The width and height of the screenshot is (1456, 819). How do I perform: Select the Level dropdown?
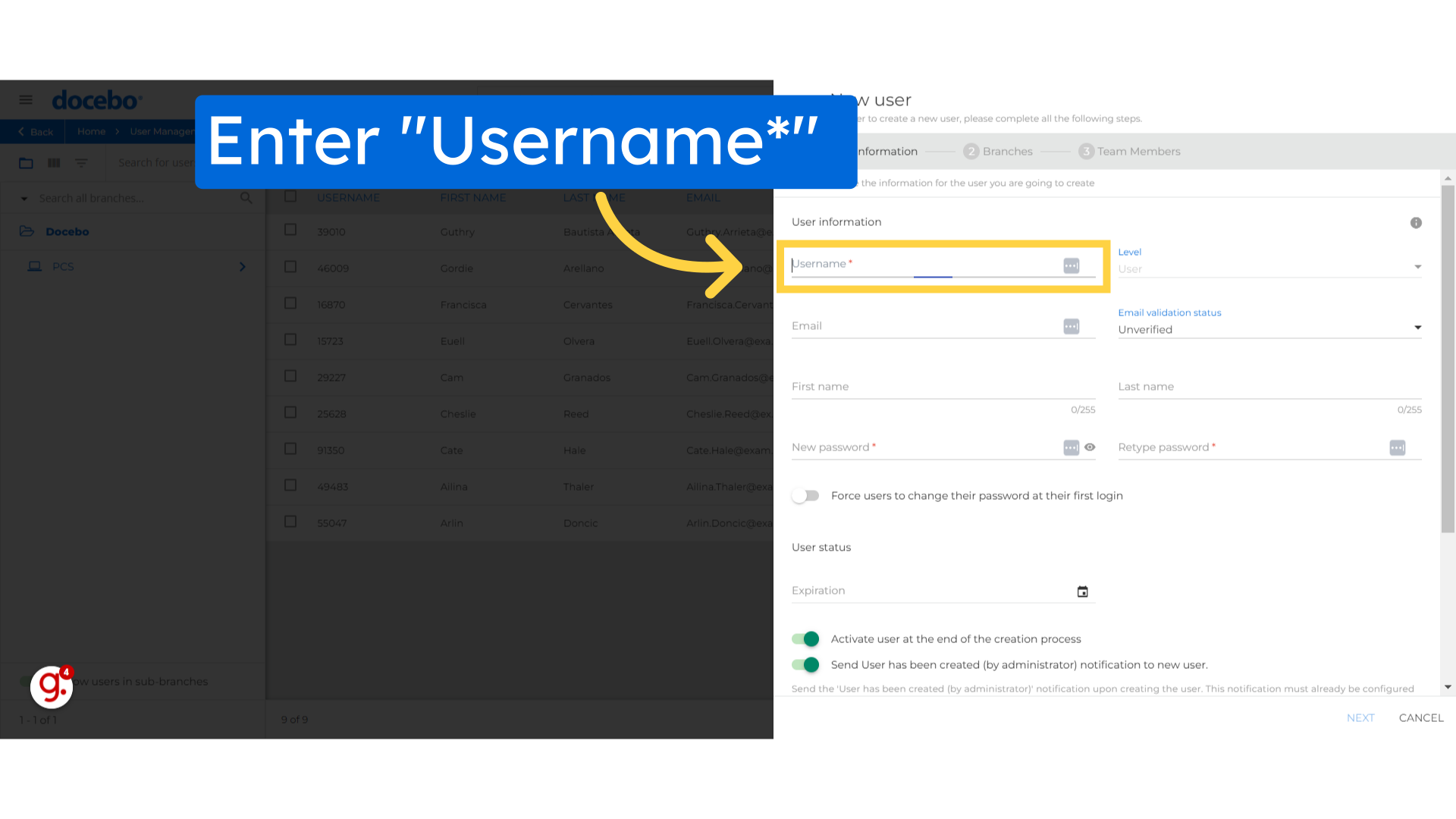pos(1271,268)
